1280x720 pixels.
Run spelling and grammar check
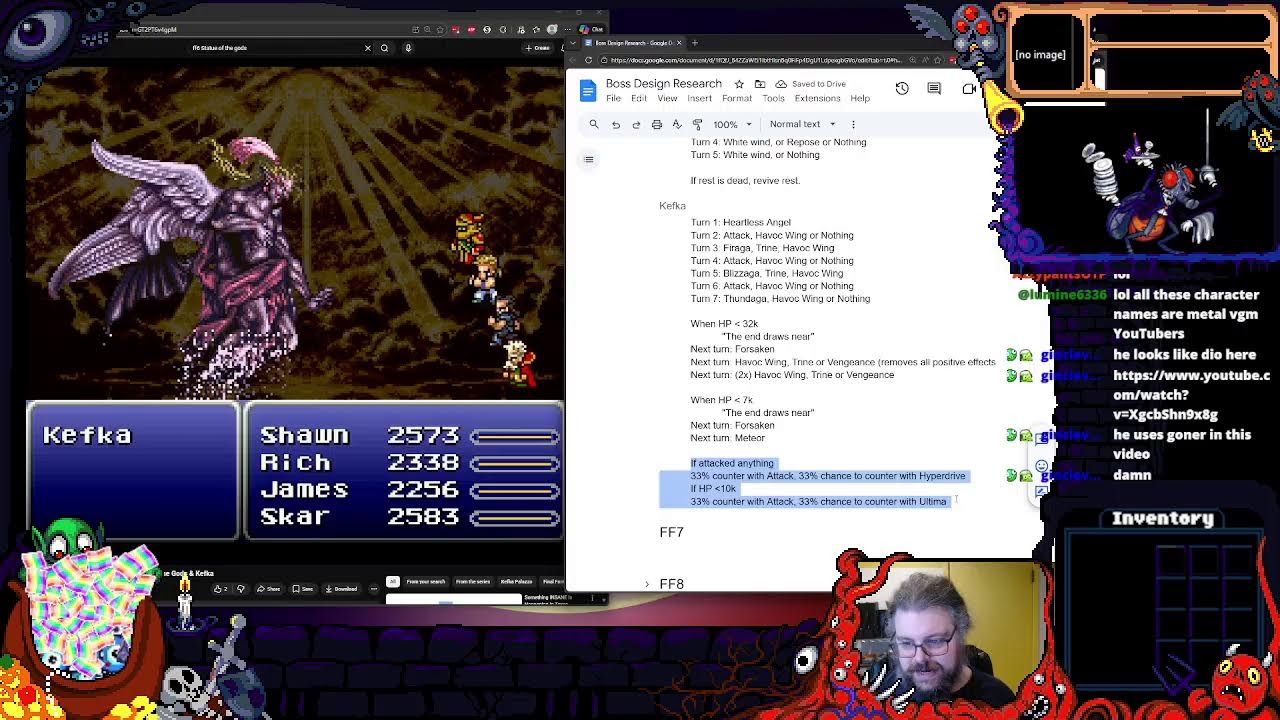pos(677,124)
